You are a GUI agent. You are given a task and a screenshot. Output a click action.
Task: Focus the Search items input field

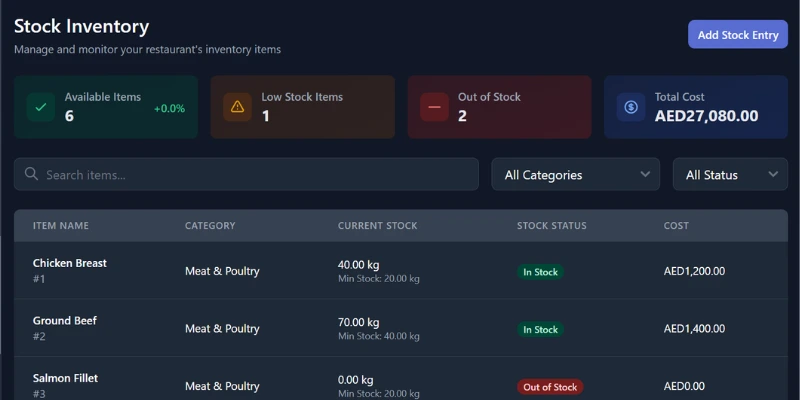(x=255, y=174)
